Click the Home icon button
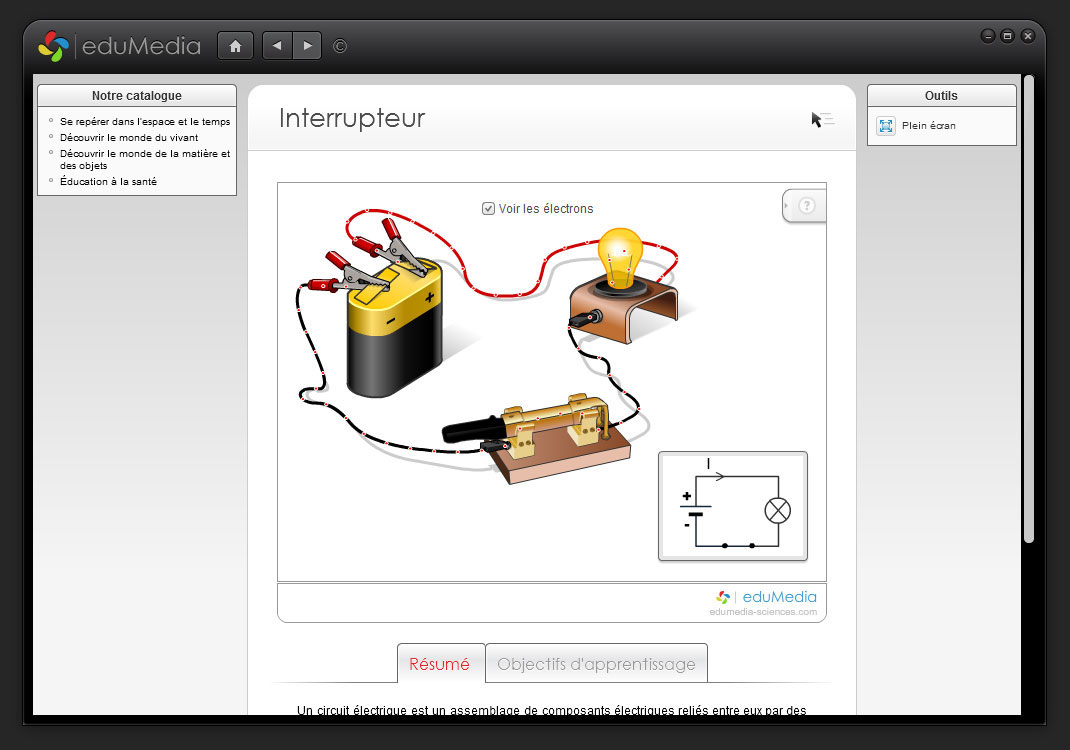This screenshot has height=750, width=1070. pos(235,46)
